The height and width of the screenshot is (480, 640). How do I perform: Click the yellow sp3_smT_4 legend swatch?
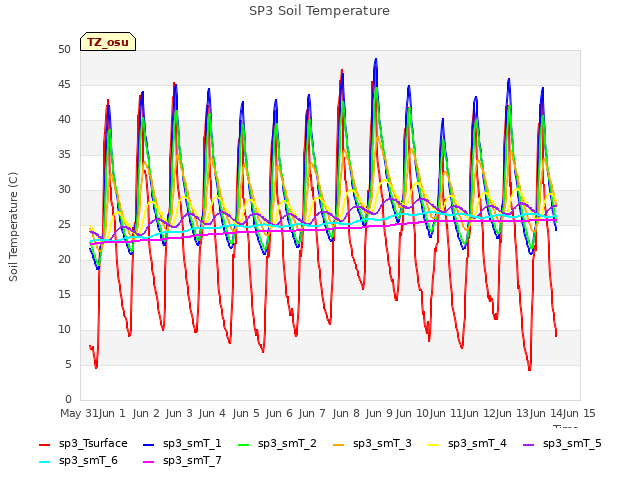click(x=433, y=444)
